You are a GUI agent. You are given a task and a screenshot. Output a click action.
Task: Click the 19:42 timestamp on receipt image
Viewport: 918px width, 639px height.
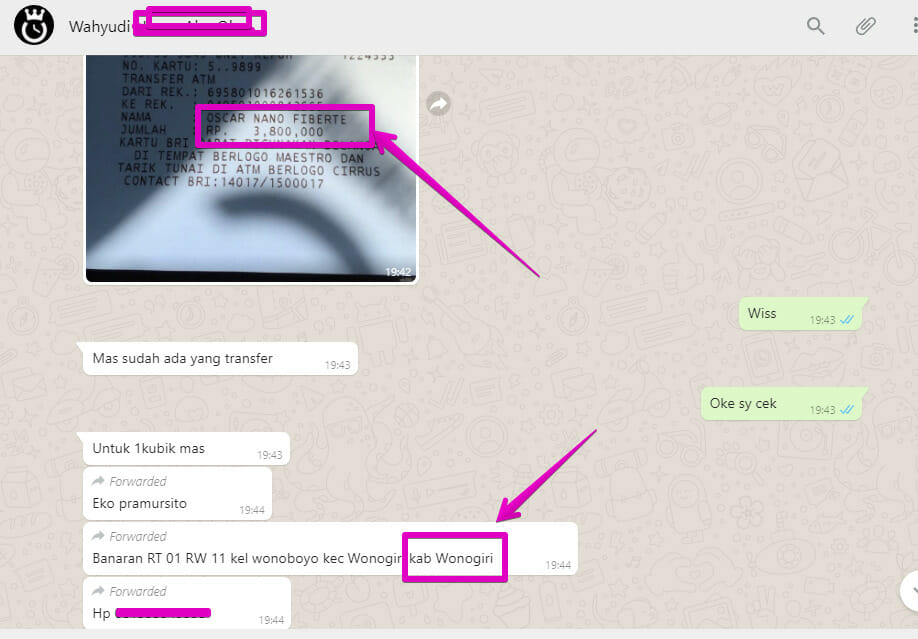pos(397,271)
